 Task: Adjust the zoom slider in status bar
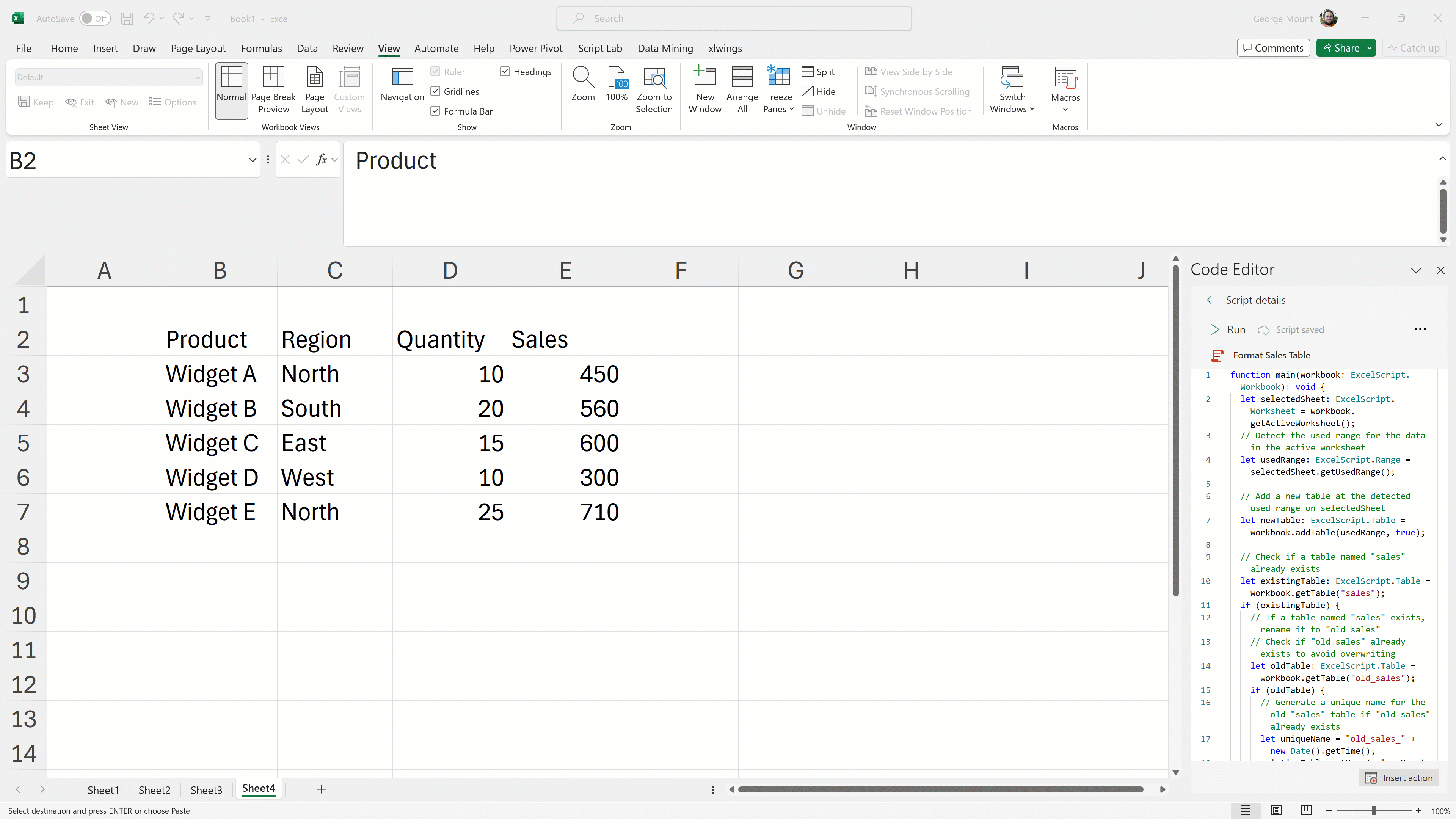pyautogui.click(x=1373, y=811)
